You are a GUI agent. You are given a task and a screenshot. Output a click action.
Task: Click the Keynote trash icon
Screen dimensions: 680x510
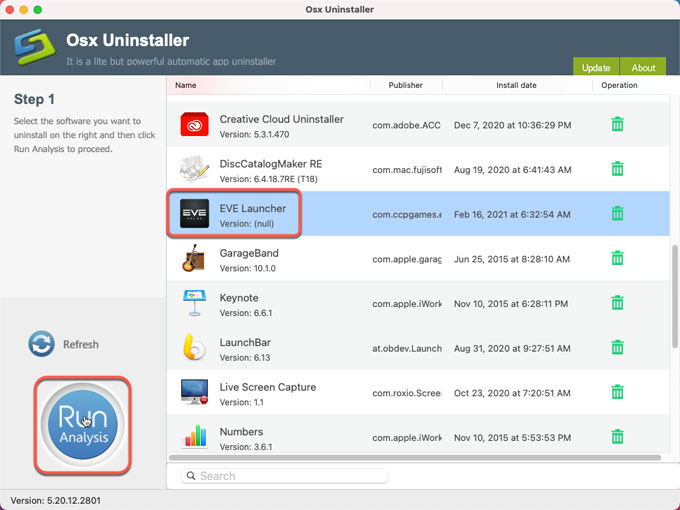[x=617, y=303]
